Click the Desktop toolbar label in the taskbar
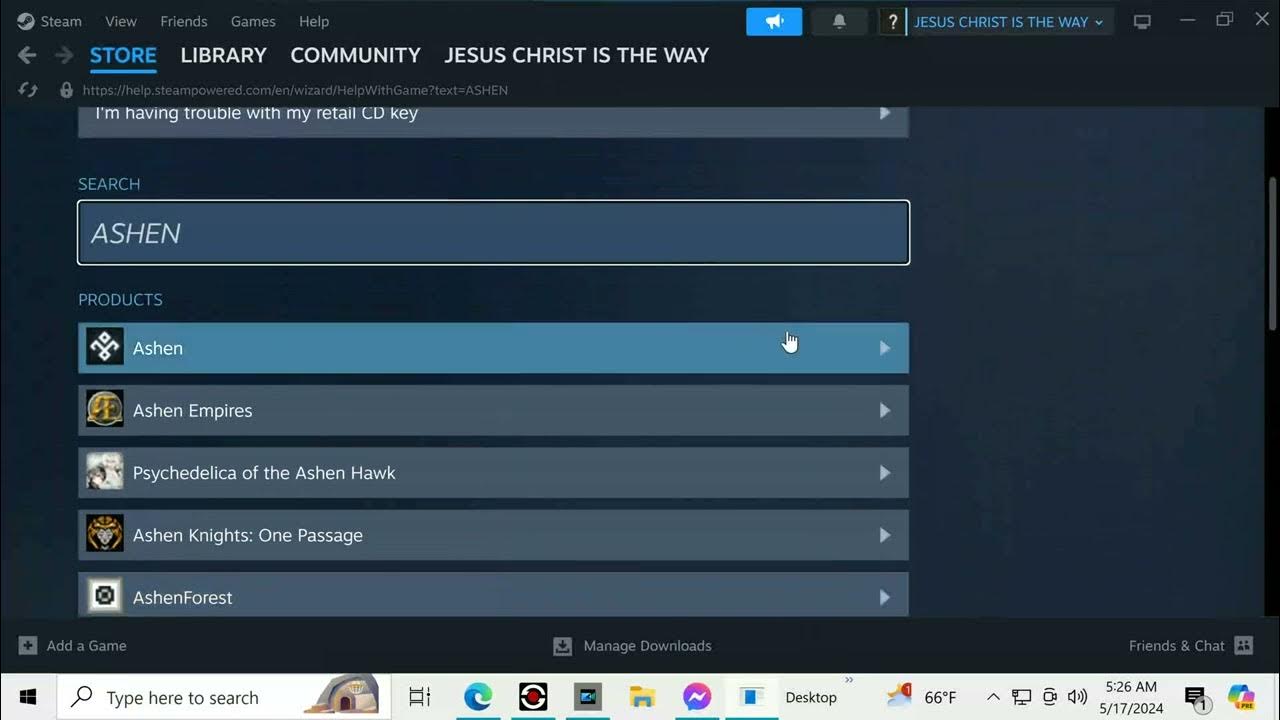 (x=811, y=698)
